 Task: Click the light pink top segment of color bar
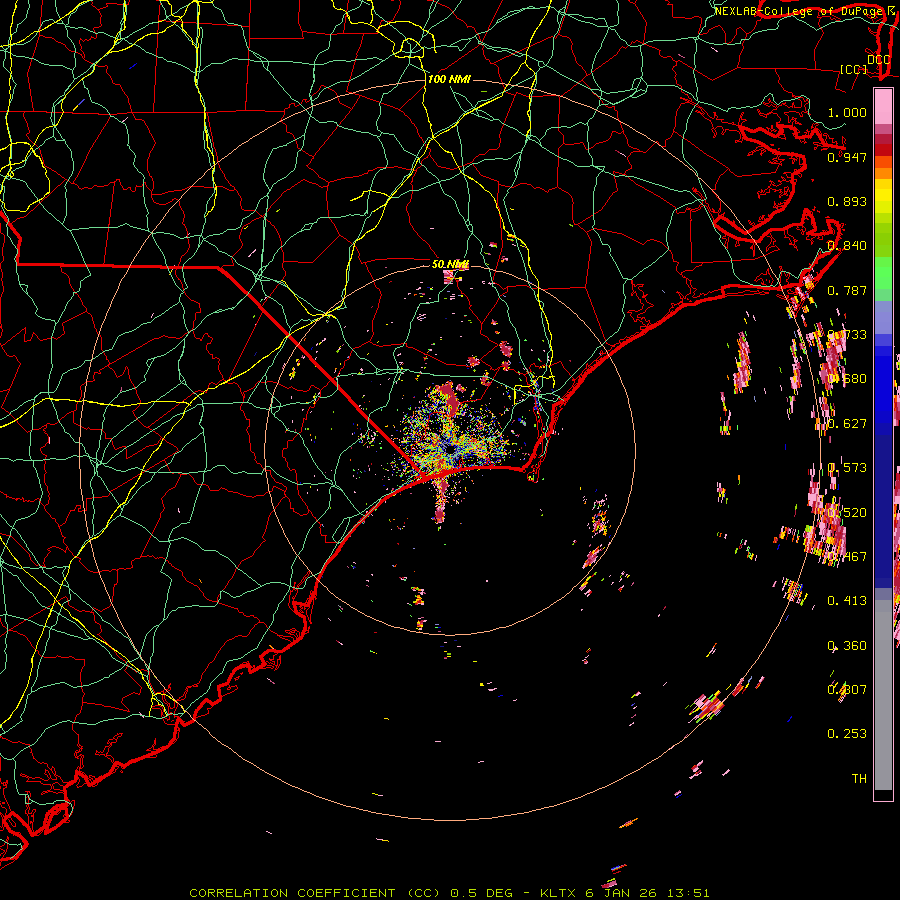click(883, 107)
